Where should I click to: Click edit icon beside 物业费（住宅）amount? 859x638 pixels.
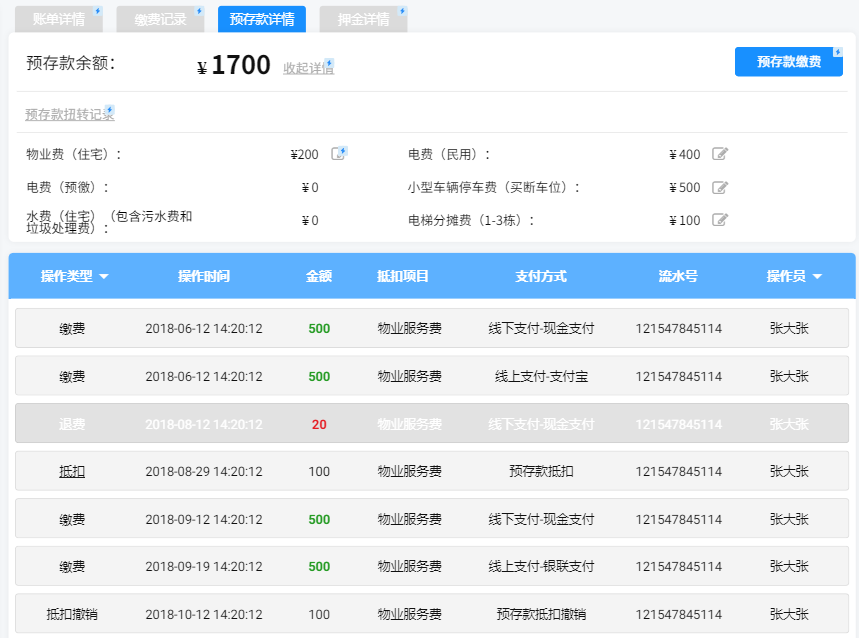[x=338, y=154]
